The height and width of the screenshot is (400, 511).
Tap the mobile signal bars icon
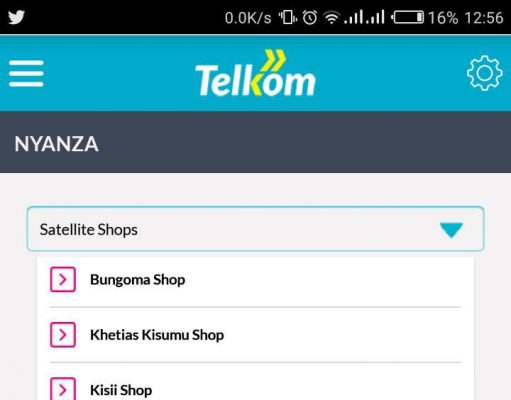tap(364, 17)
